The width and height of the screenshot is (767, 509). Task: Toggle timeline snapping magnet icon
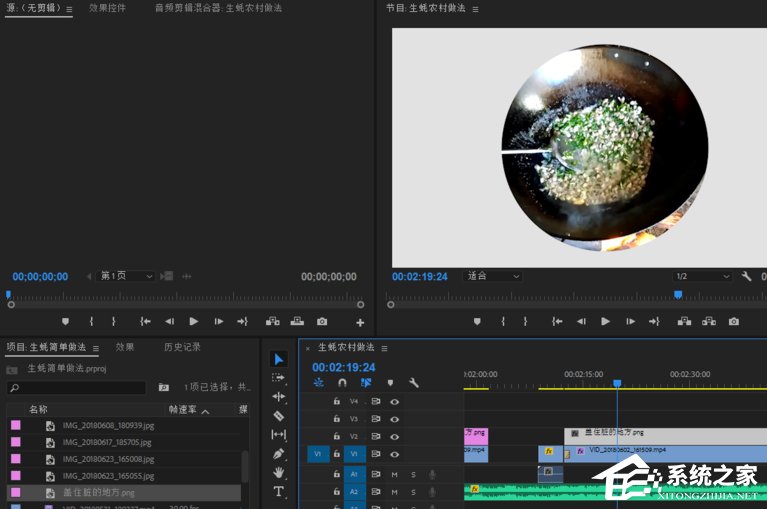pos(342,382)
